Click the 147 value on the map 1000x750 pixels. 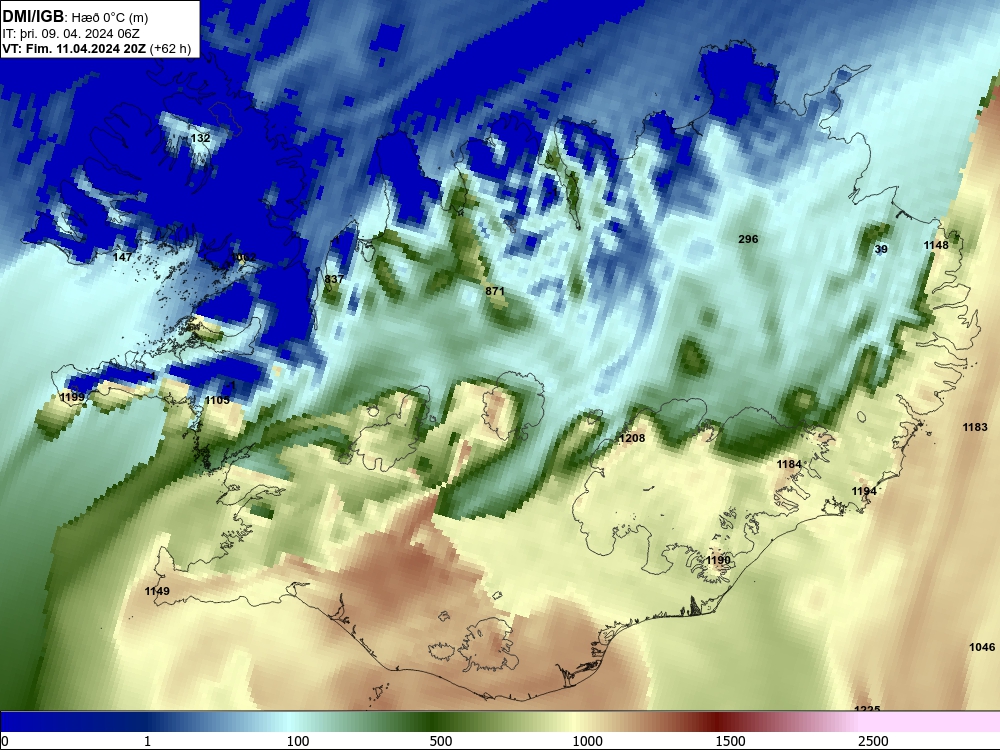[122, 257]
